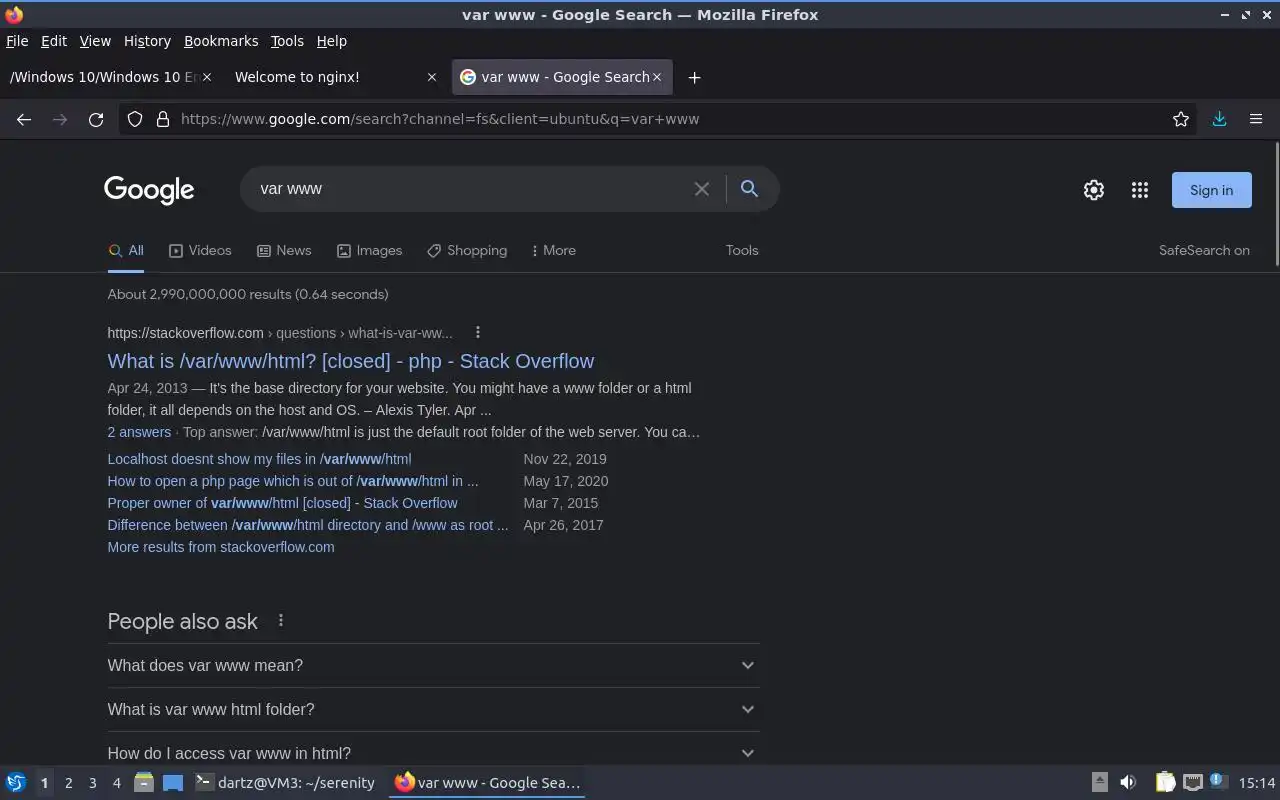This screenshot has height=800, width=1280.
Task: Show desktop via blue taskbar icon
Action: point(173,783)
